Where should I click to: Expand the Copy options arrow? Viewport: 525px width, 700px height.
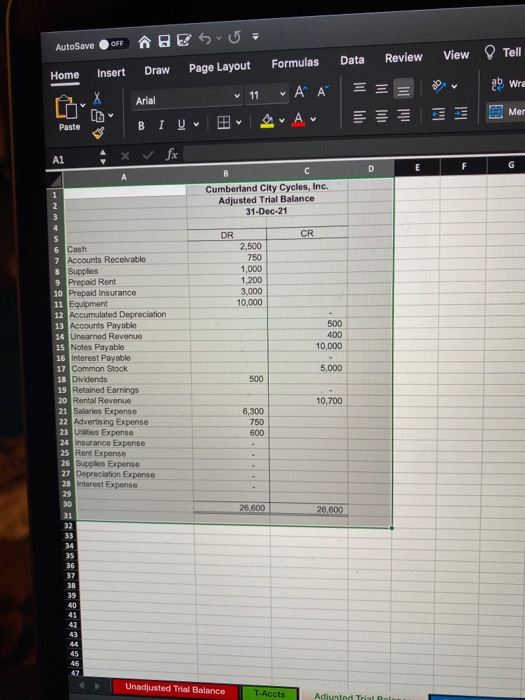coord(110,115)
